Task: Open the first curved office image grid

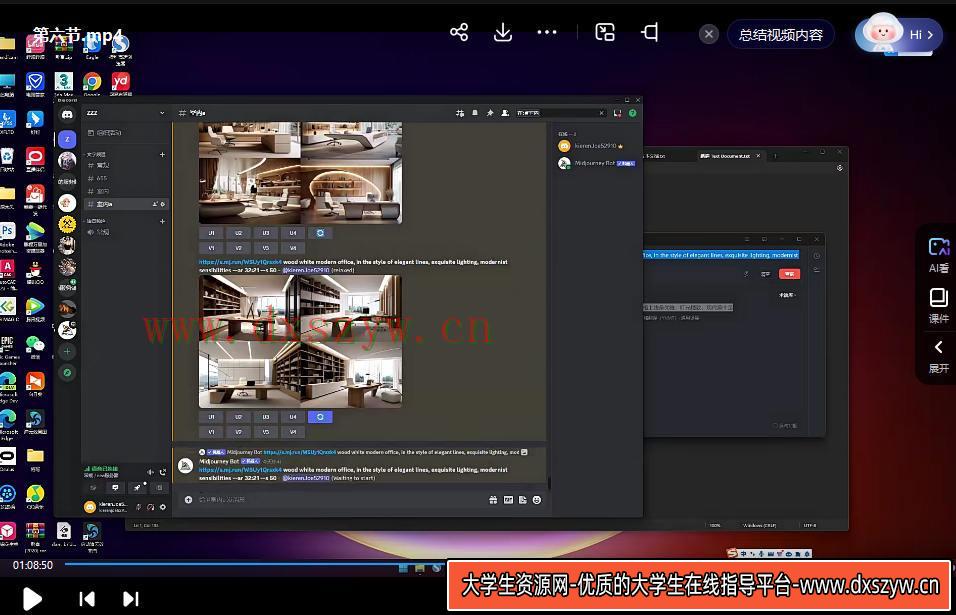Action: [x=300, y=173]
